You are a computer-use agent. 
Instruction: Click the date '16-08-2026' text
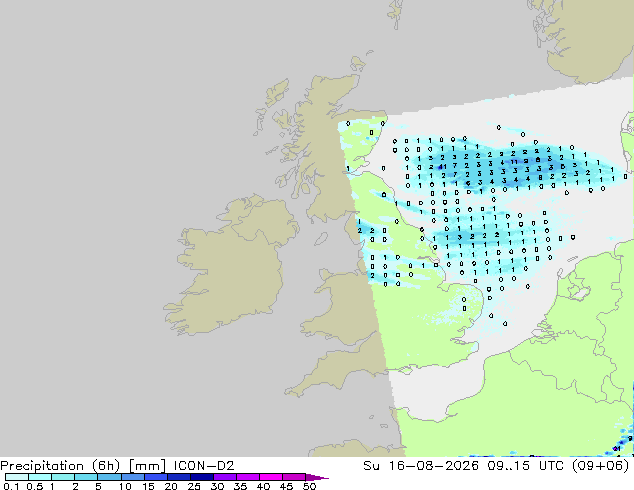433,466
